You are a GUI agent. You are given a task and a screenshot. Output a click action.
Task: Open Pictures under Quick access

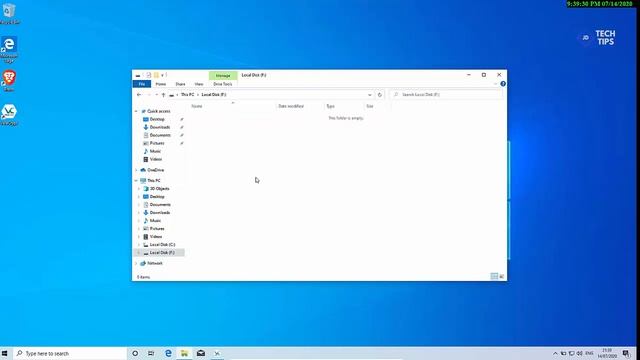(x=157, y=143)
